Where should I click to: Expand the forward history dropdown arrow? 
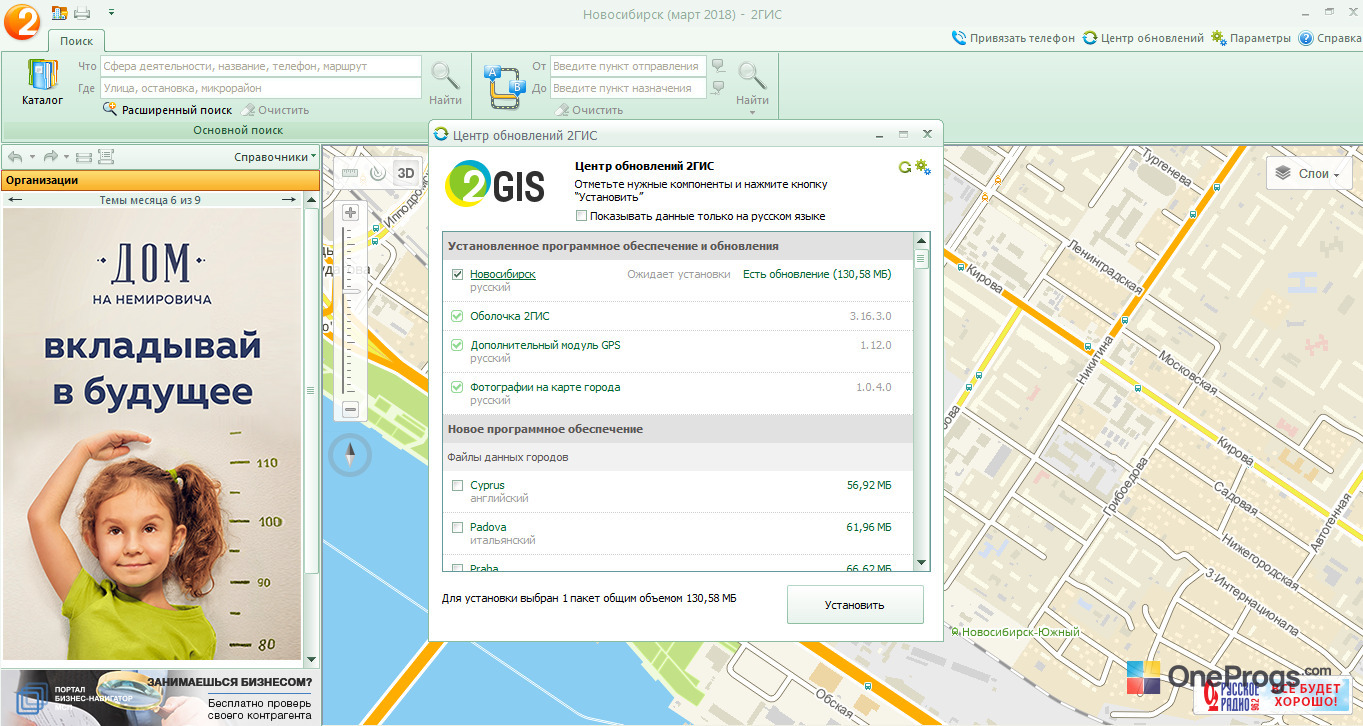click(67, 157)
